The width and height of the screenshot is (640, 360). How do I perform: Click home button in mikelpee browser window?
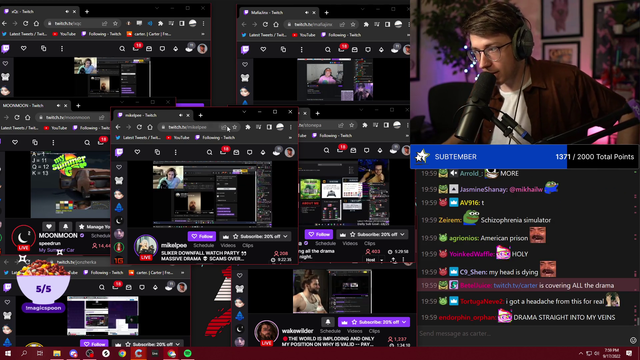150,127
